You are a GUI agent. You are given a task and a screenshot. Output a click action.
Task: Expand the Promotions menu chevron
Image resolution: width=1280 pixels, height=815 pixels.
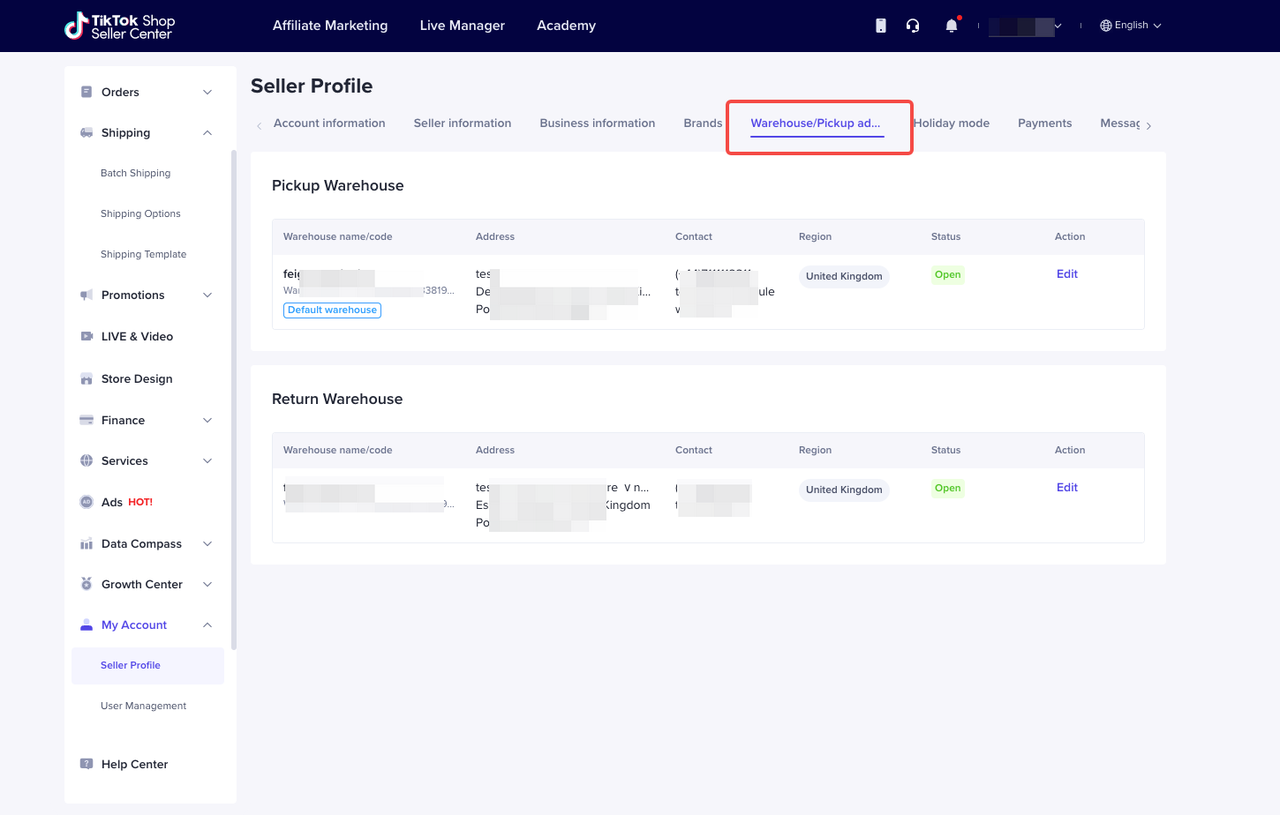207,295
